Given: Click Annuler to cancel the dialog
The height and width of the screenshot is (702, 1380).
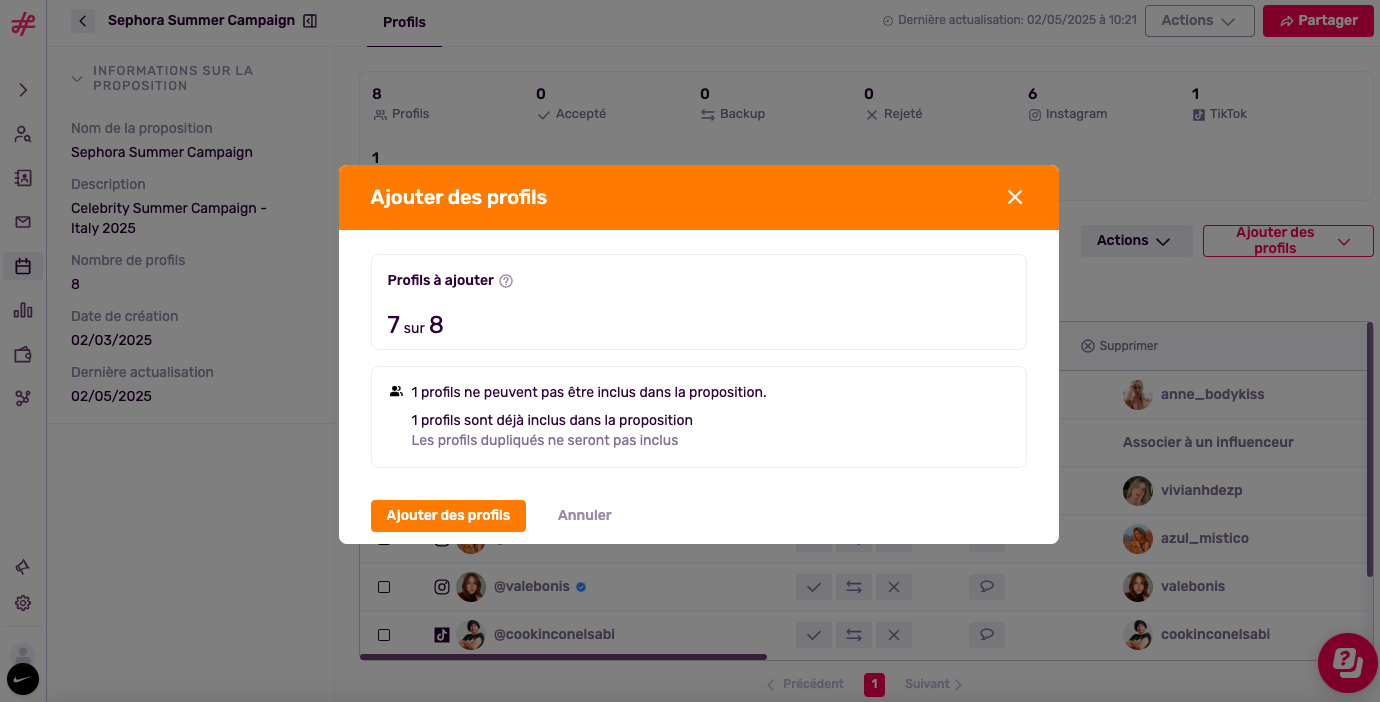Looking at the screenshot, I should (x=585, y=516).
